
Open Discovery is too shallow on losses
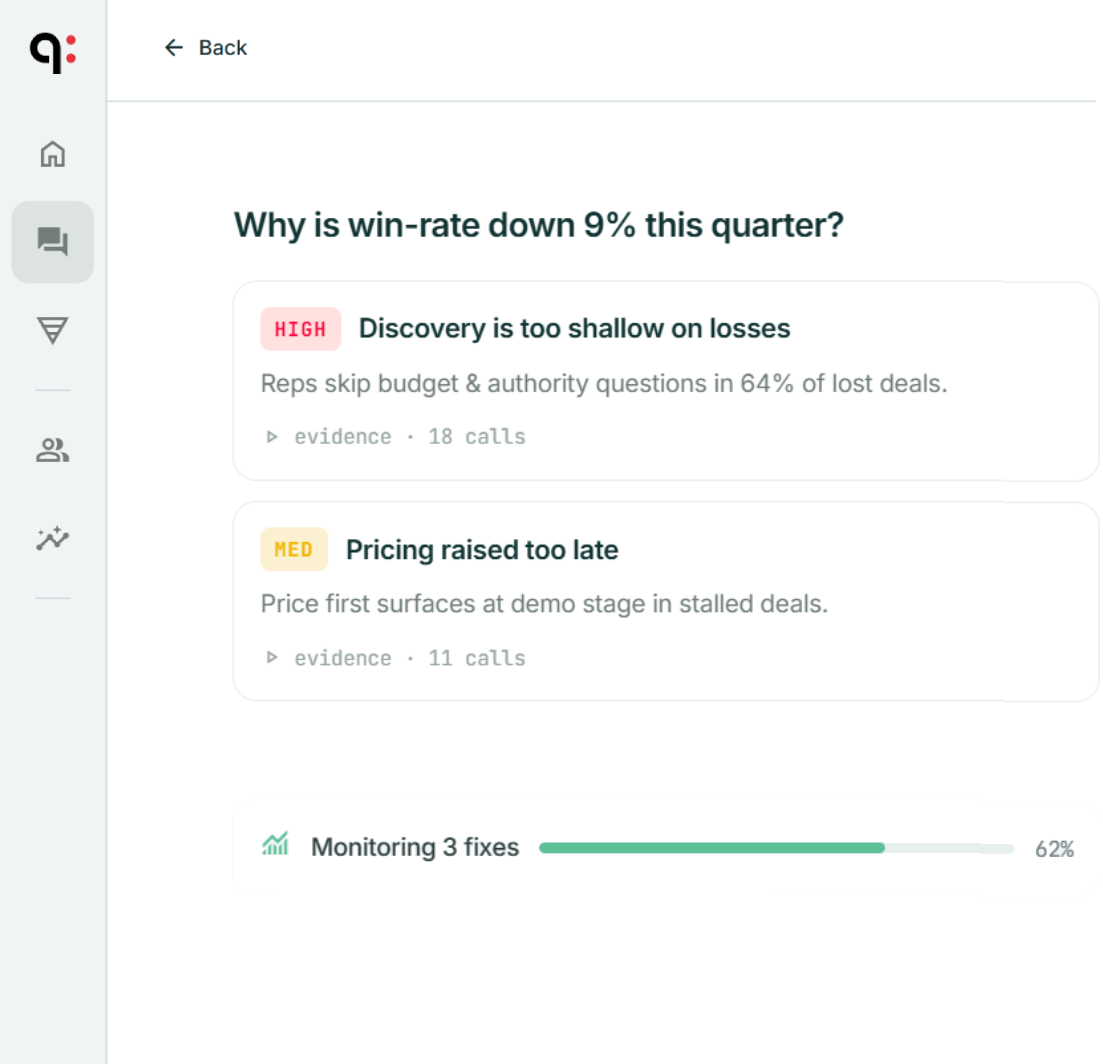(574, 328)
